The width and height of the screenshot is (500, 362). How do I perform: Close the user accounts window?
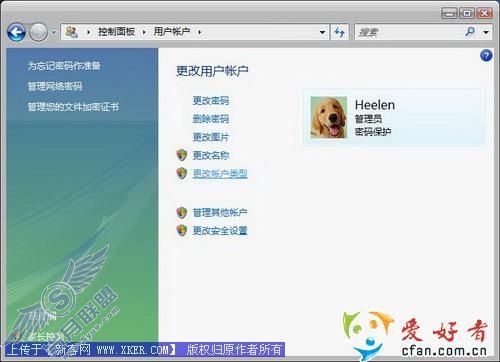tap(484, 13)
